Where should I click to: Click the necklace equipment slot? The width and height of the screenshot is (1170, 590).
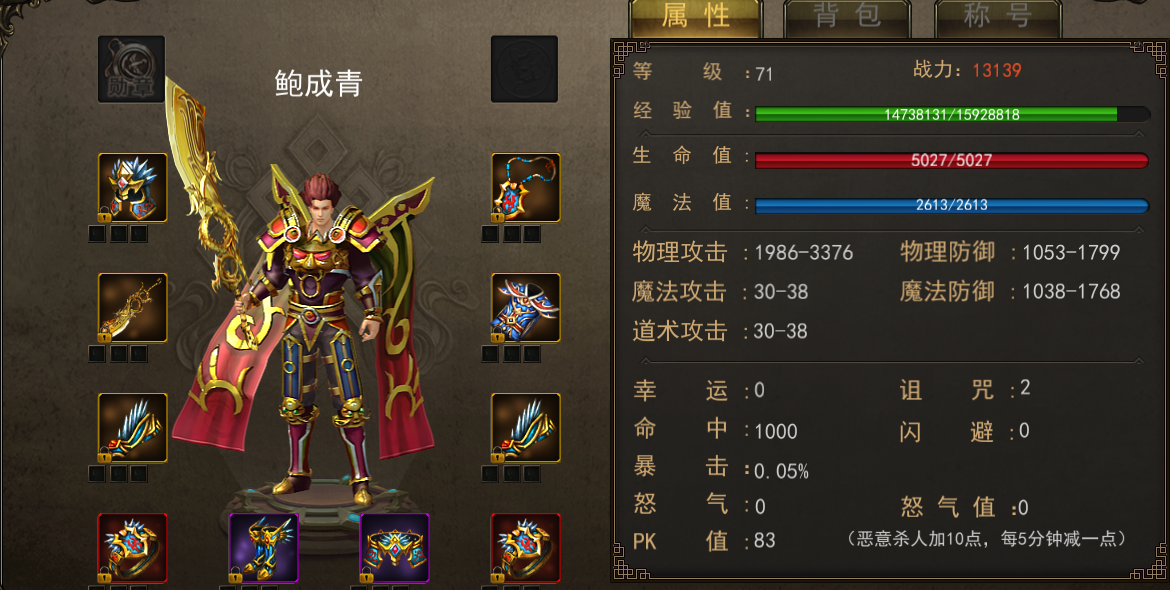coord(525,188)
